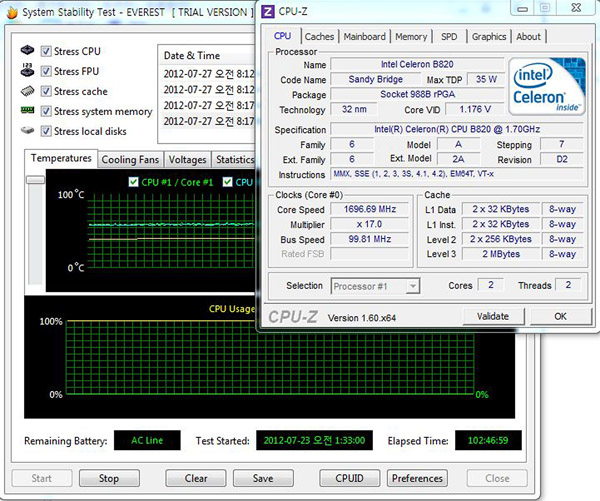The height and width of the screenshot is (501, 600).
Task: Click the Specification Celeron B820 @ 1.70GHz field
Action: click(x=457, y=129)
